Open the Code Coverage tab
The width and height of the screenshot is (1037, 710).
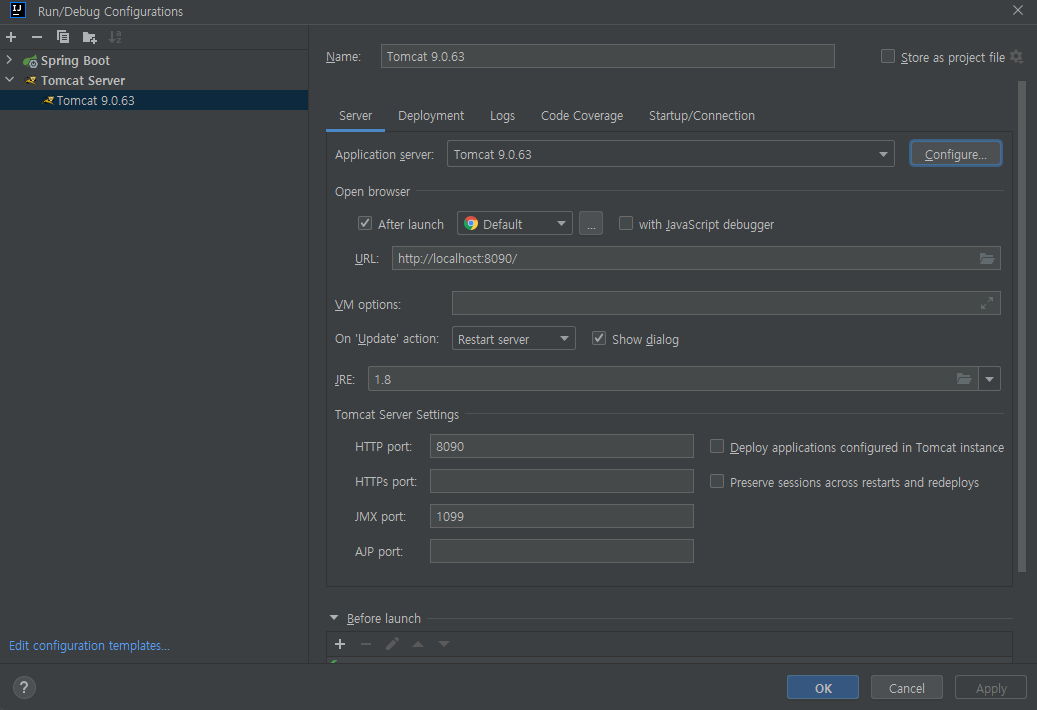[x=582, y=116]
